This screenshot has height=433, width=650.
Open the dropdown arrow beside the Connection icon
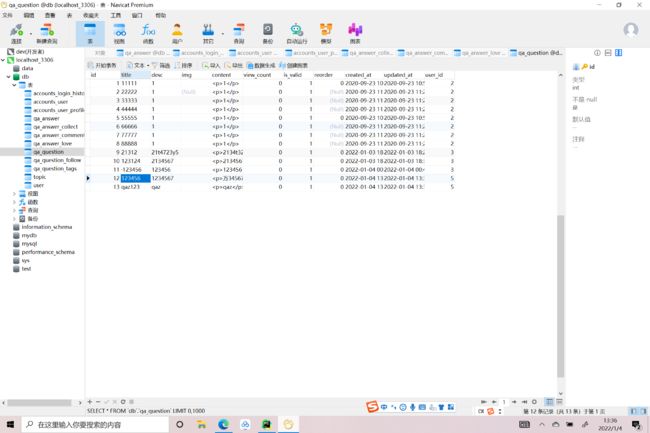click(30, 34)
